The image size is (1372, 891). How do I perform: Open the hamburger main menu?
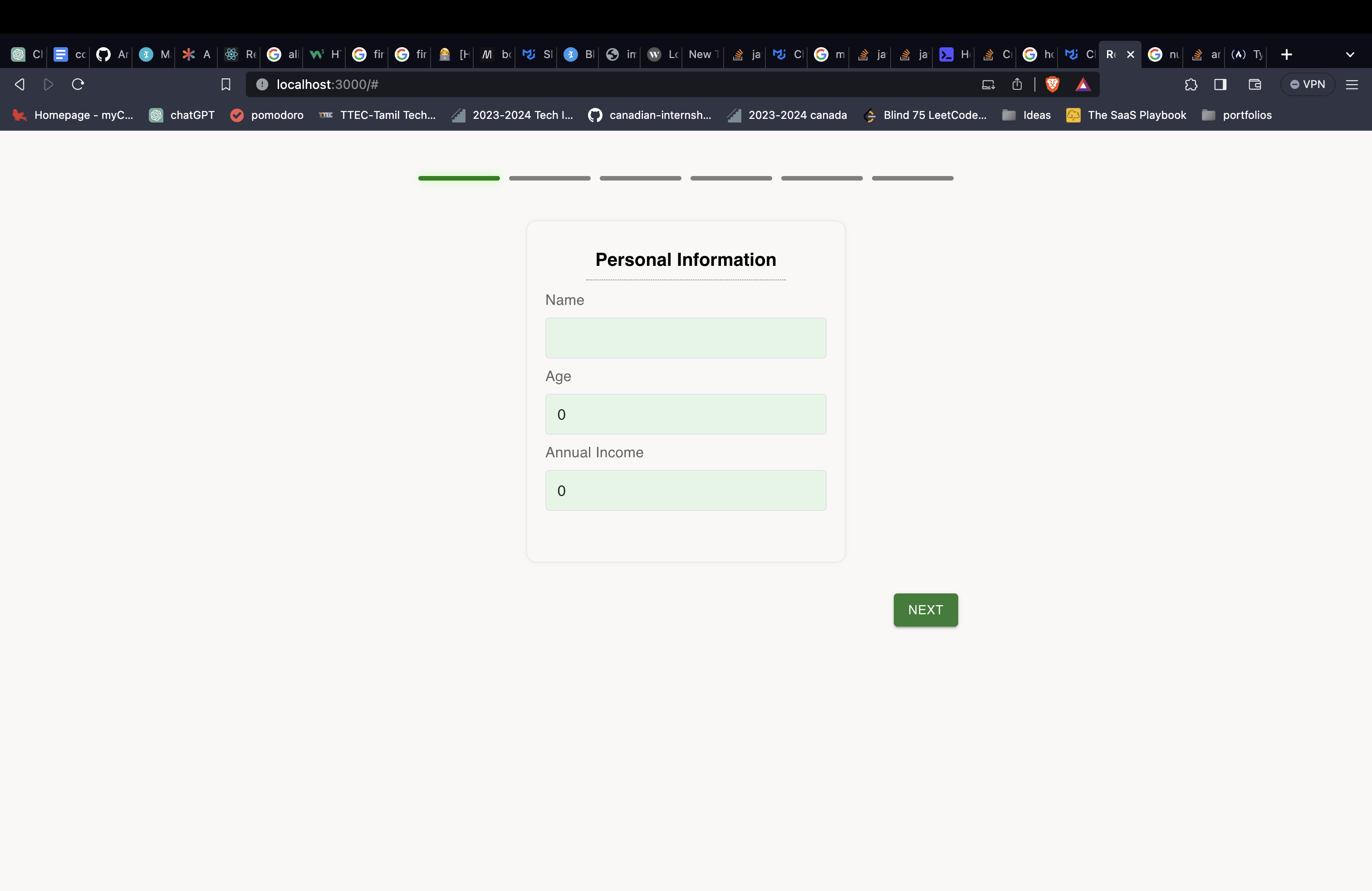pyautogui.click(x=1351, y=85)
